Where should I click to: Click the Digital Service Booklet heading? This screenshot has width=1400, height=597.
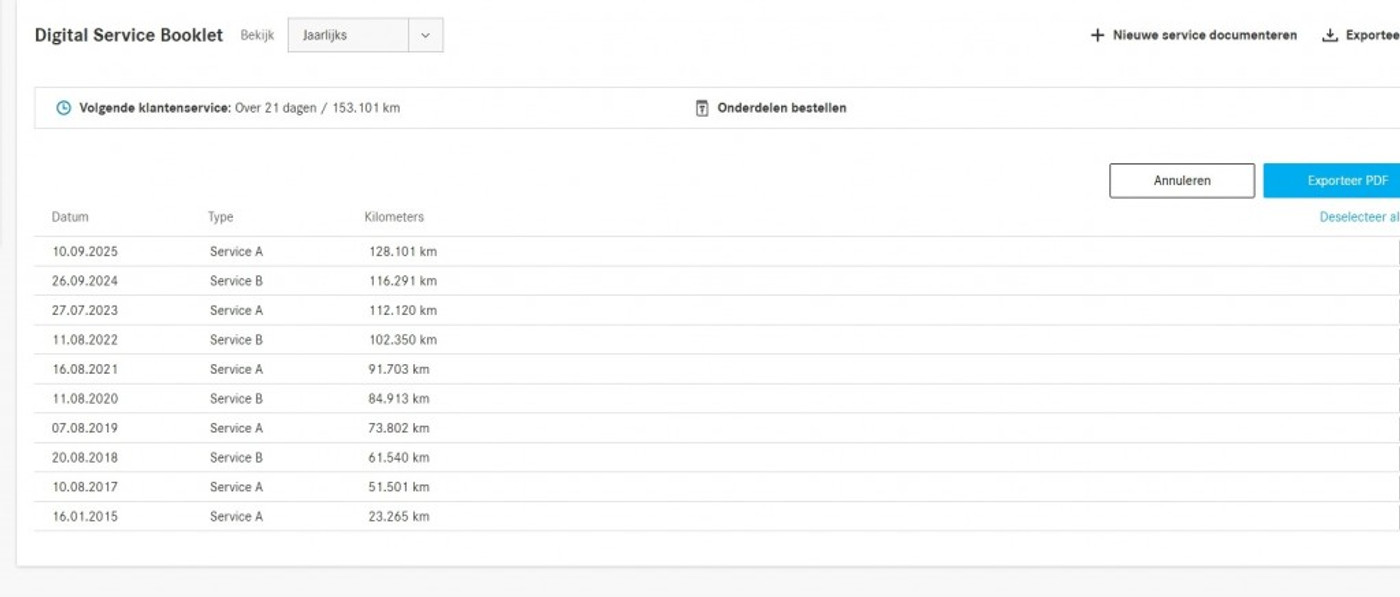[x=129, y=35]
